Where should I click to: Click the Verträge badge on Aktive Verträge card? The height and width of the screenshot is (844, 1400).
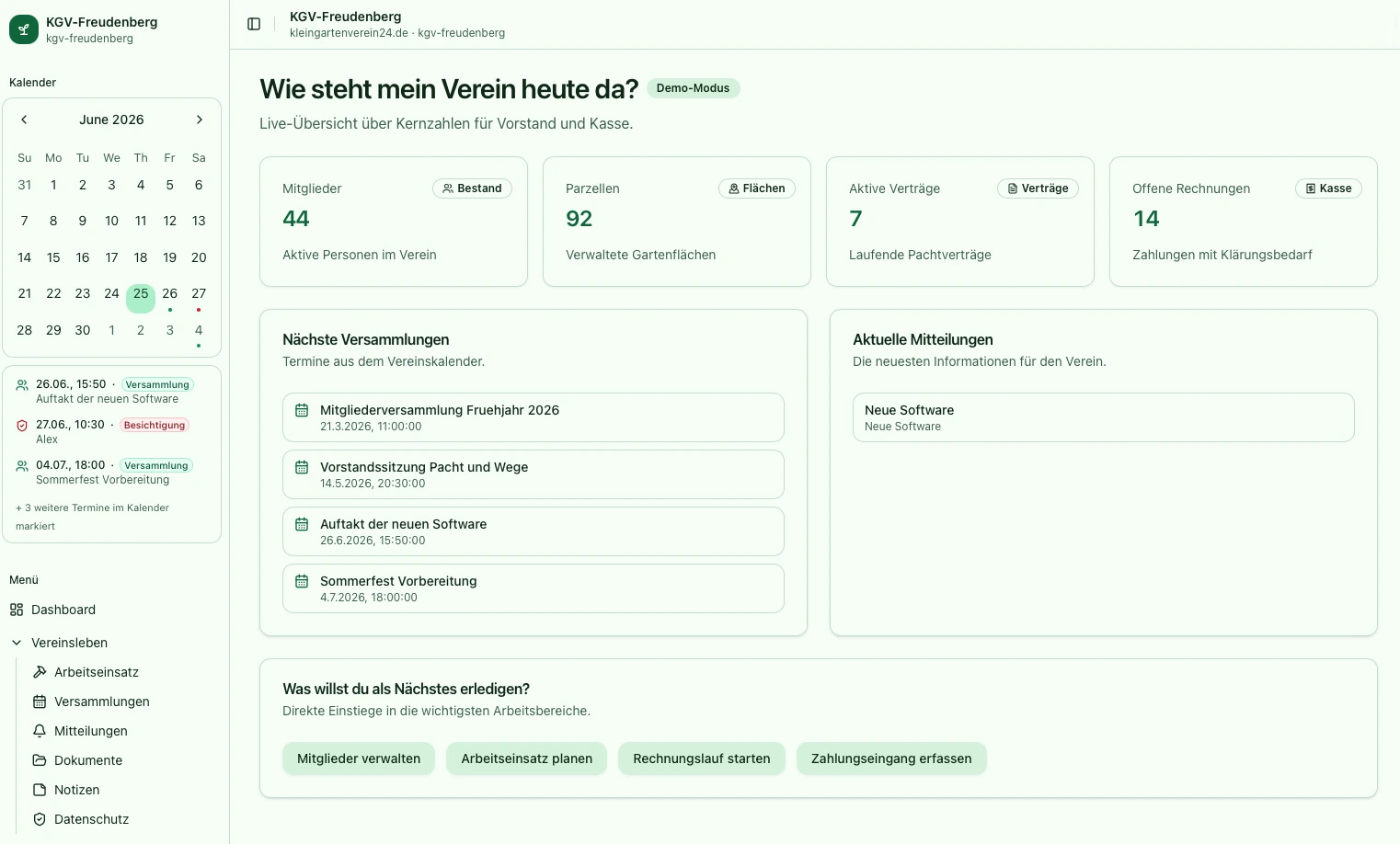1038,188
